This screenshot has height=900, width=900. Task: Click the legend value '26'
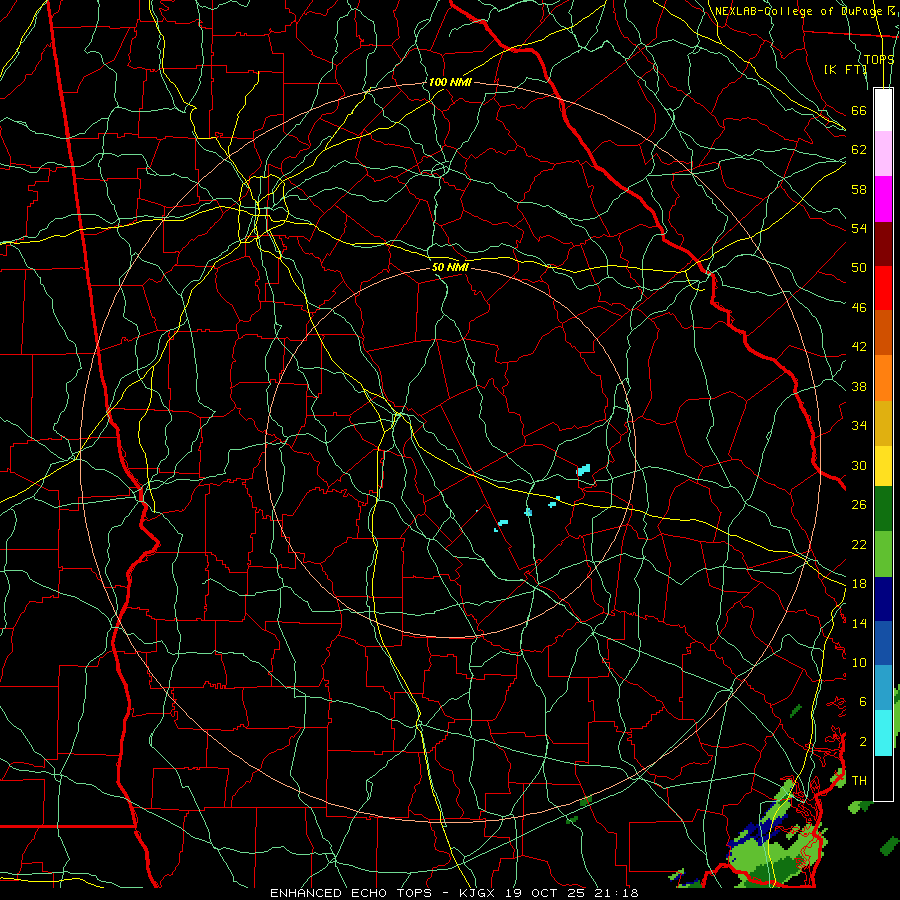click(859, 505)
